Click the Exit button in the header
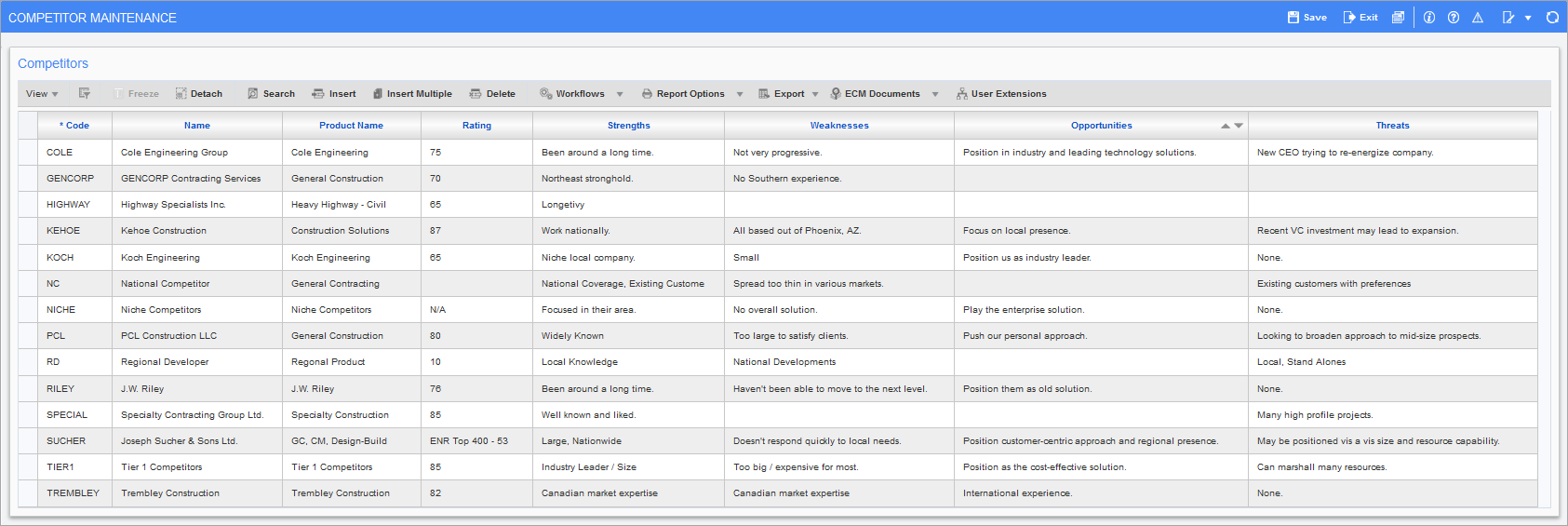 1360,18
